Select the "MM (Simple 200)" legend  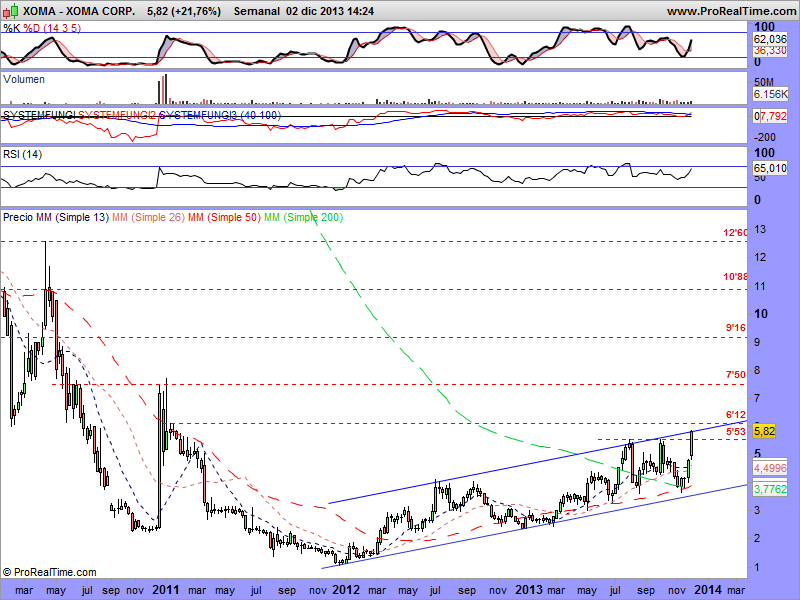(304, 217)
